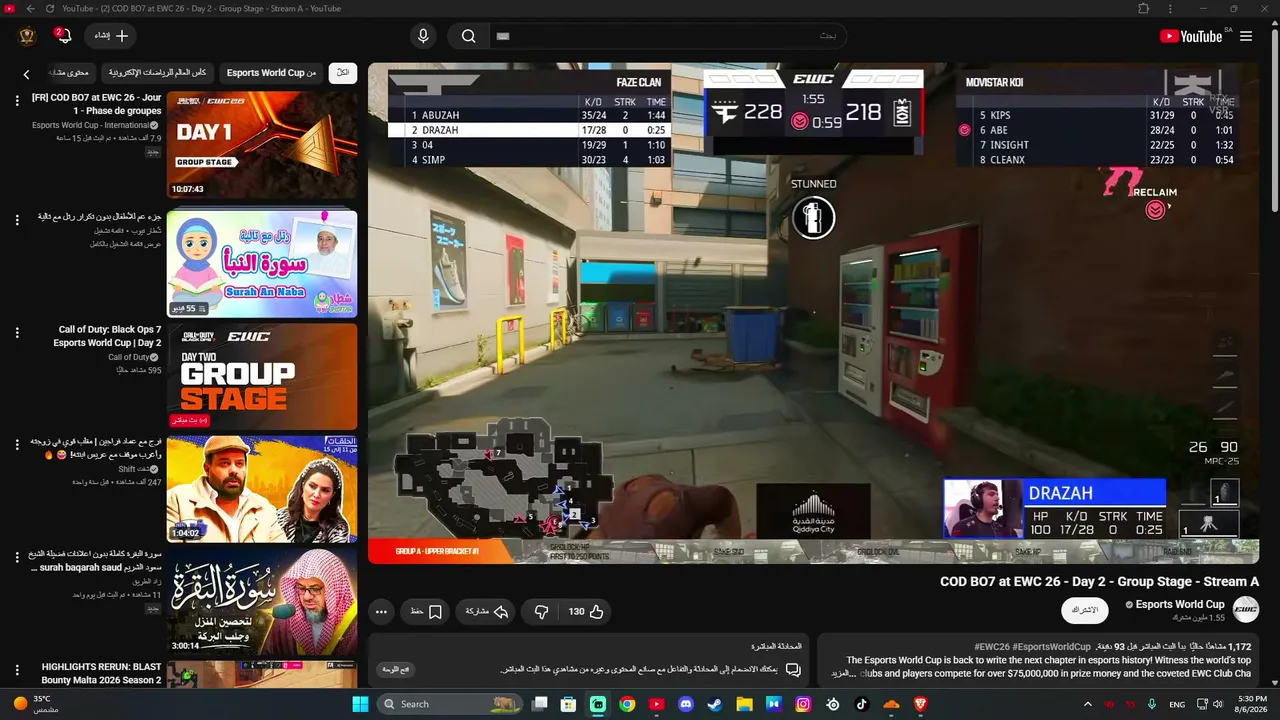Viewport: 1280px width, 720px height.
Task: Click the share arrow button
Action: pos(487,611)
